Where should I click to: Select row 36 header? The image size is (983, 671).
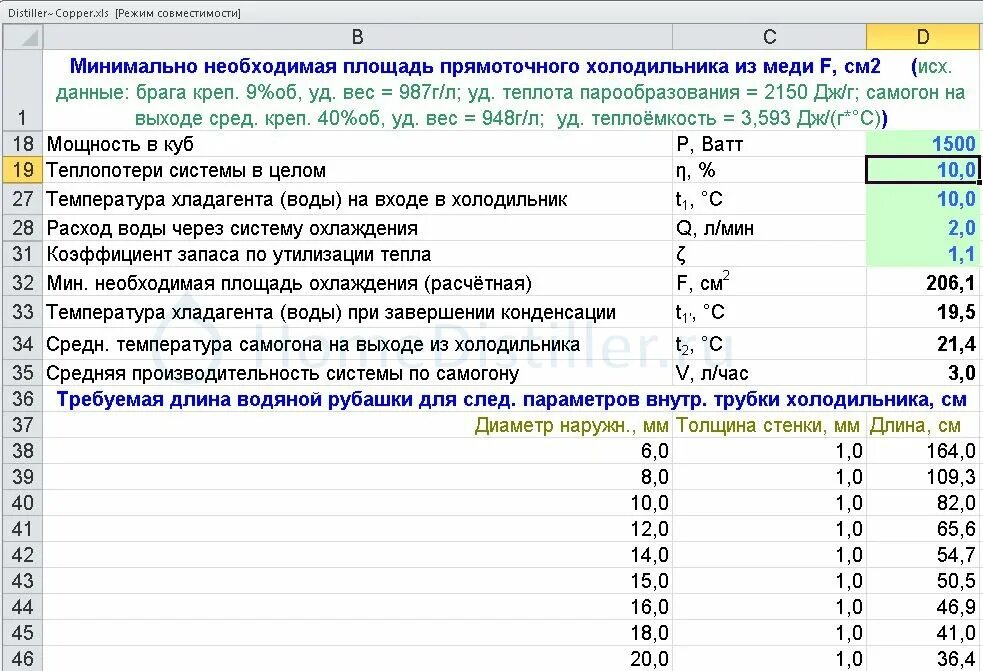click(23, 399)
